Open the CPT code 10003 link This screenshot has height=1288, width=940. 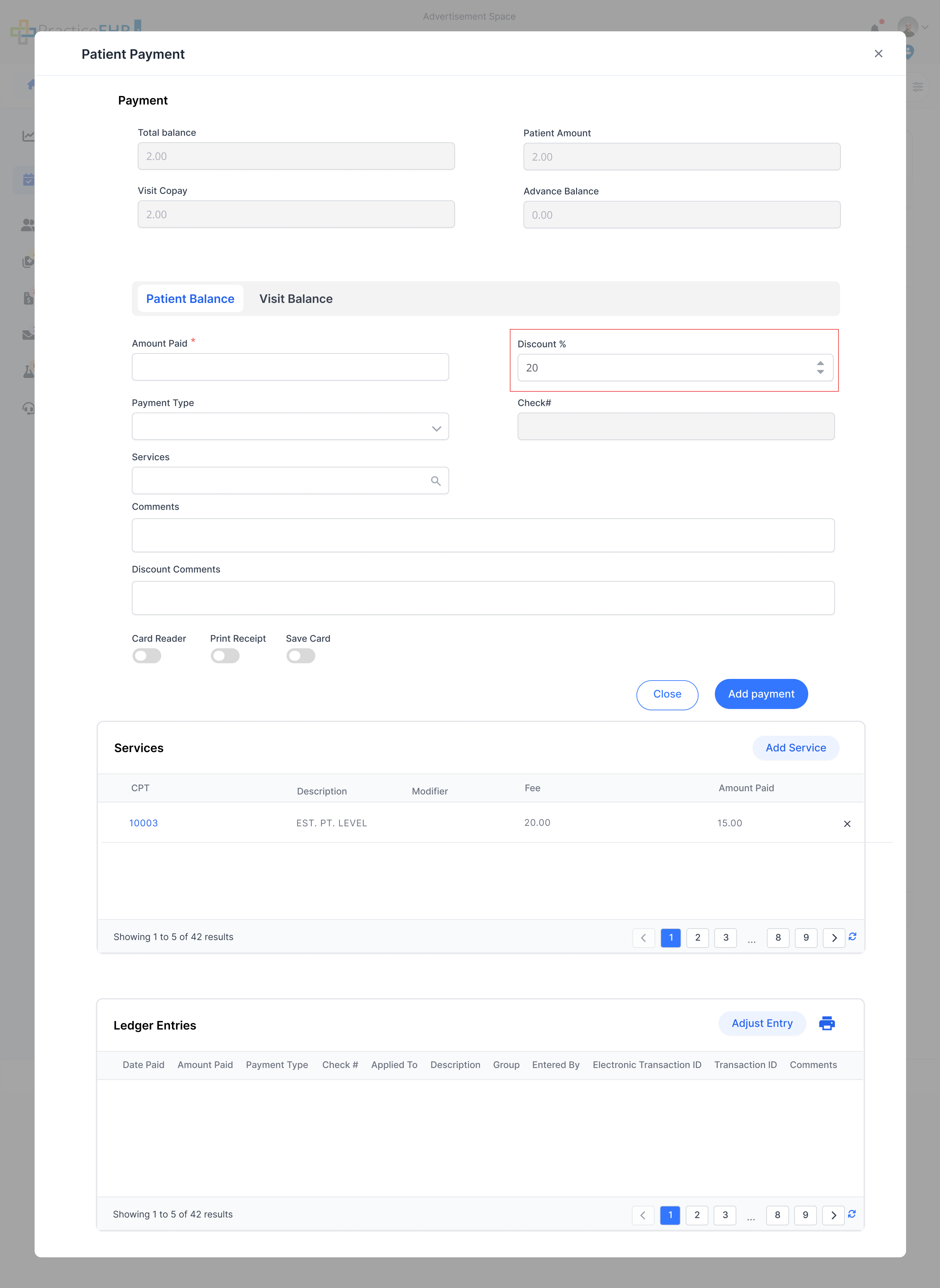pyautogui.click(x=143, y=823)
